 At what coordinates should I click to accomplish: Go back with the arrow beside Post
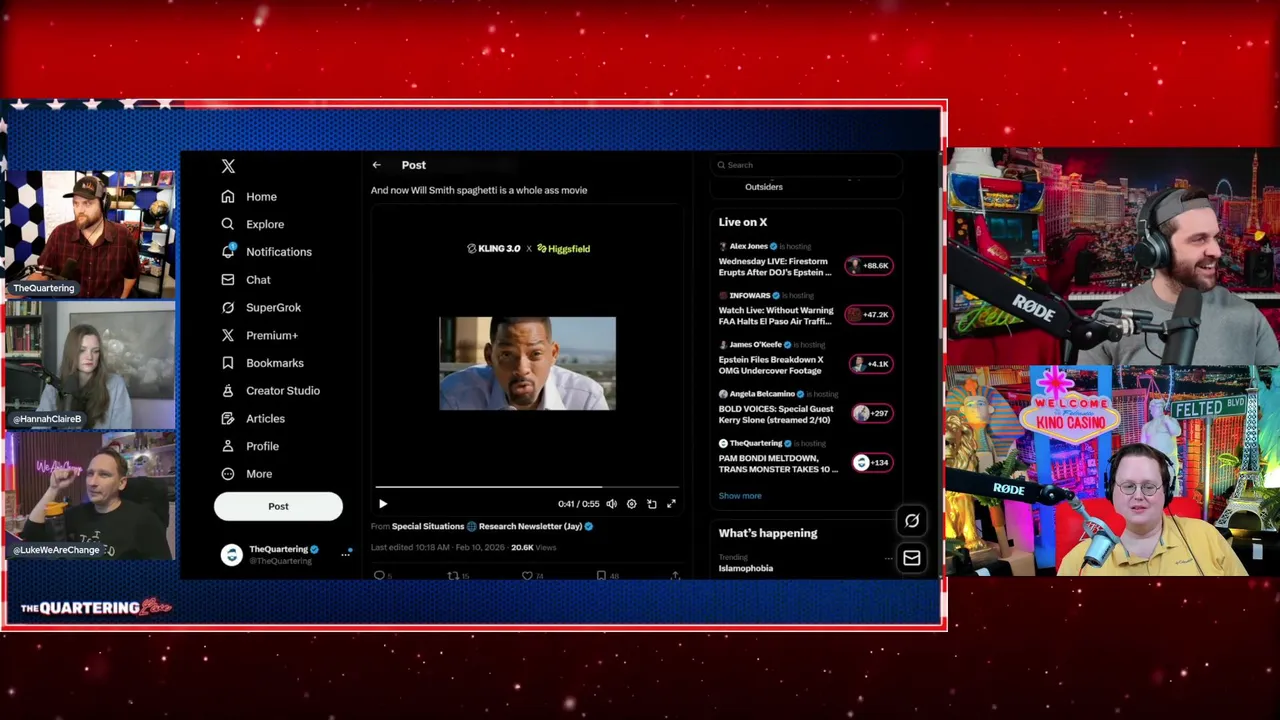click(x=376, y=165)
